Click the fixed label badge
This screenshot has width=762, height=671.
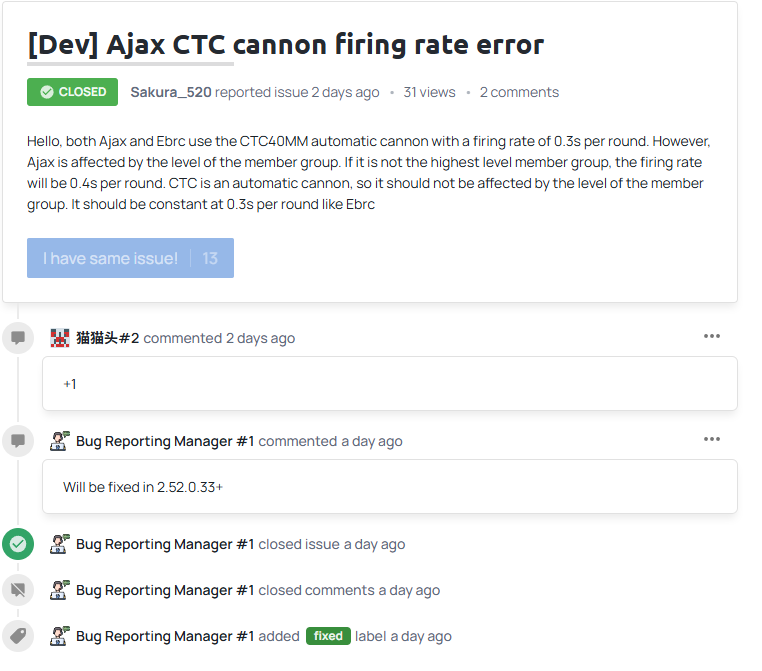pyautogui.click(x=328, y=636)
